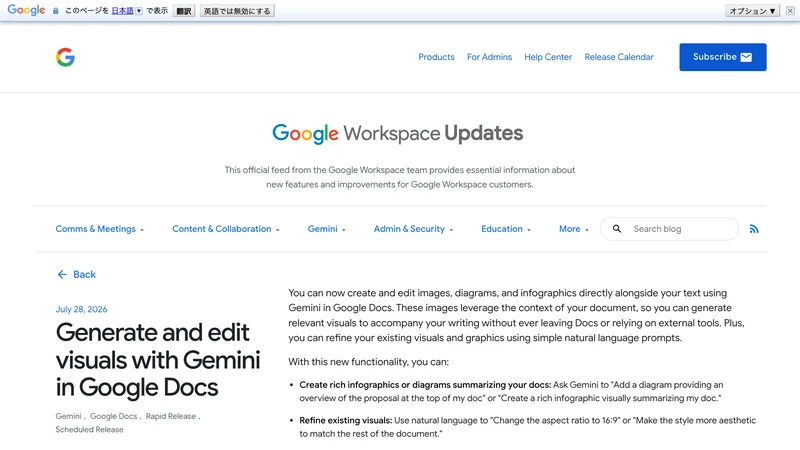Click the Google Workspace Updates title

397,134
